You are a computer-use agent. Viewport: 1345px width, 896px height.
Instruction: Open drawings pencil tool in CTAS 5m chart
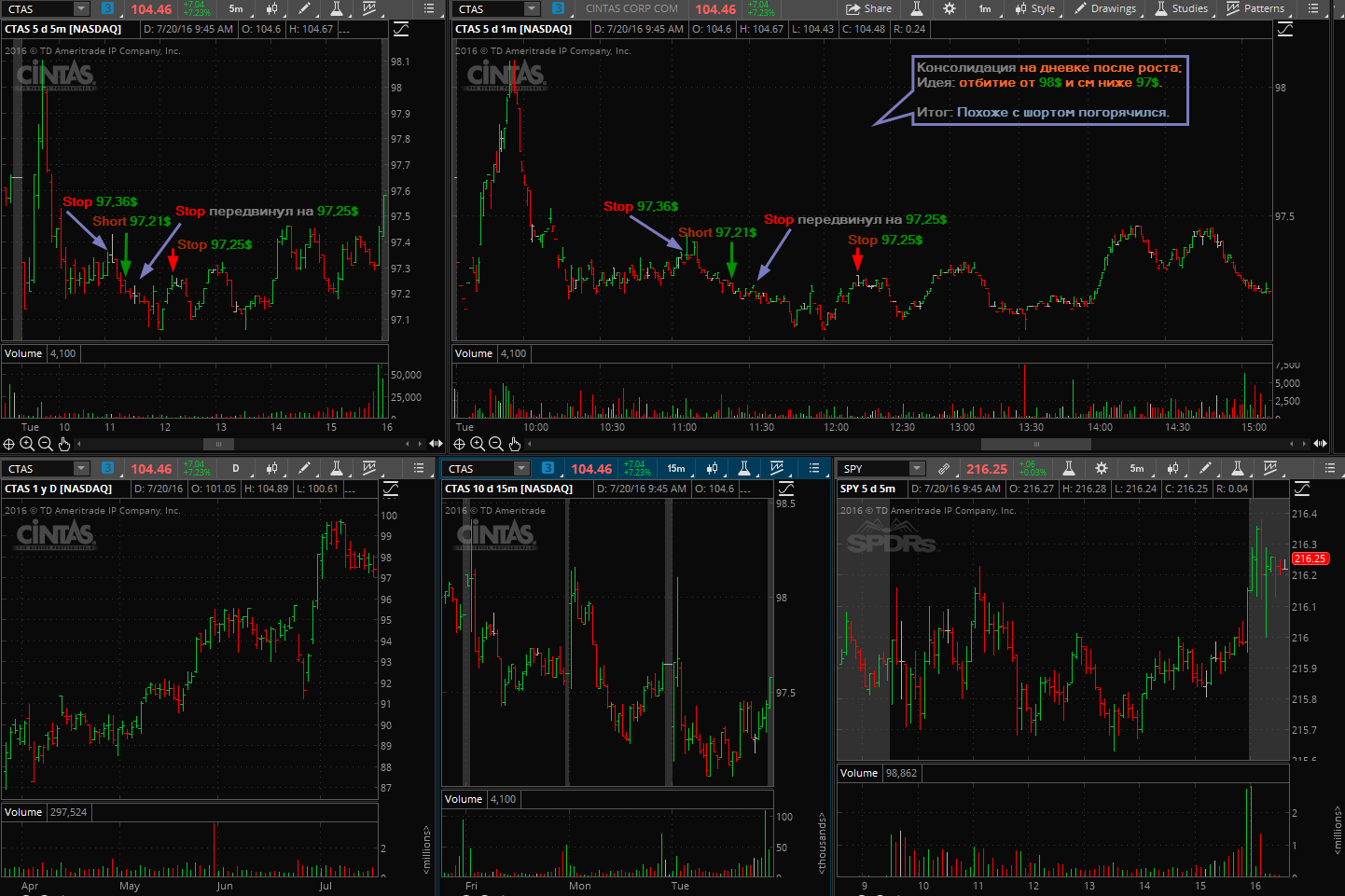coord(304,8)
